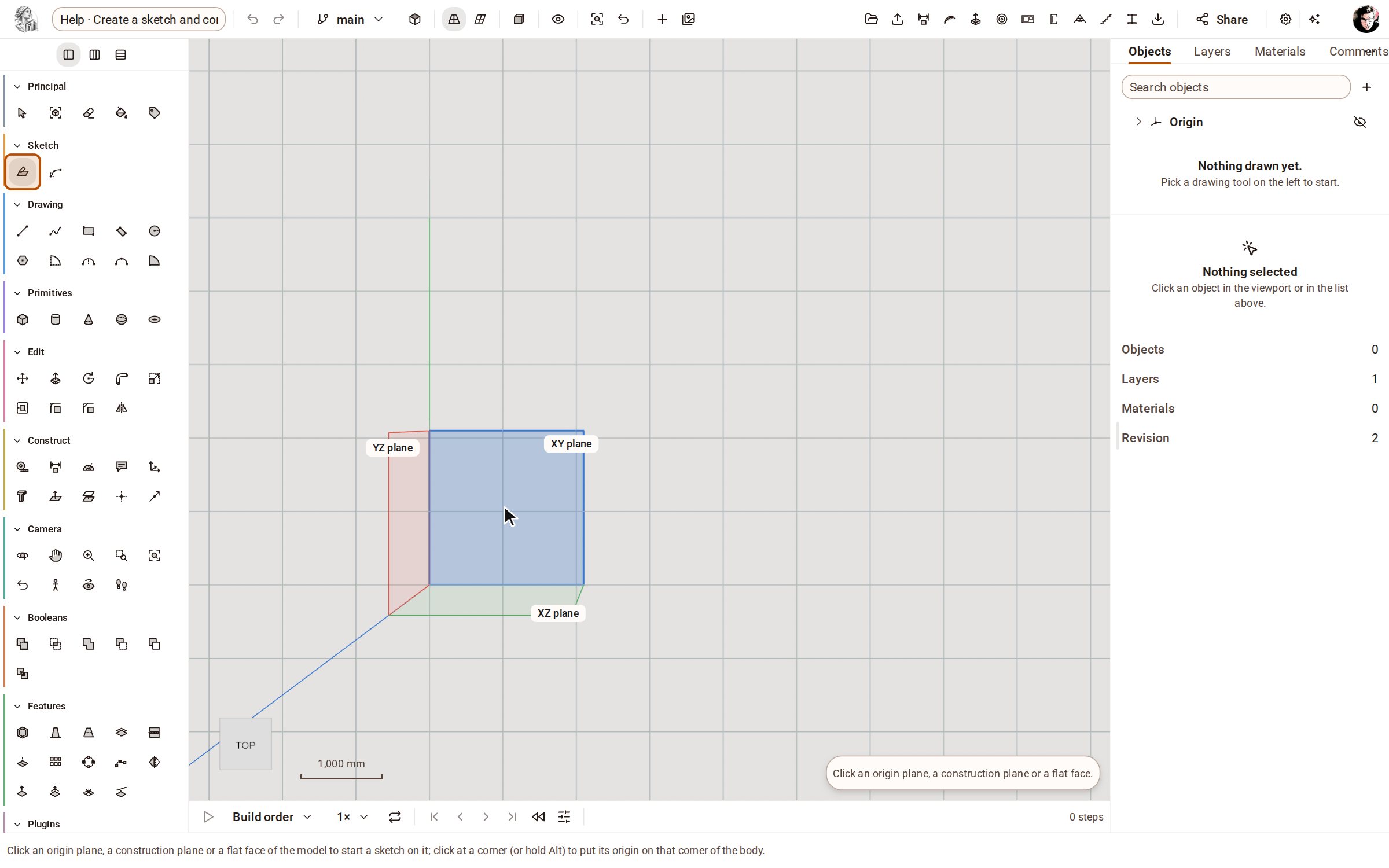Toggle the eye visibility button in top toolbar

[557, 19]
